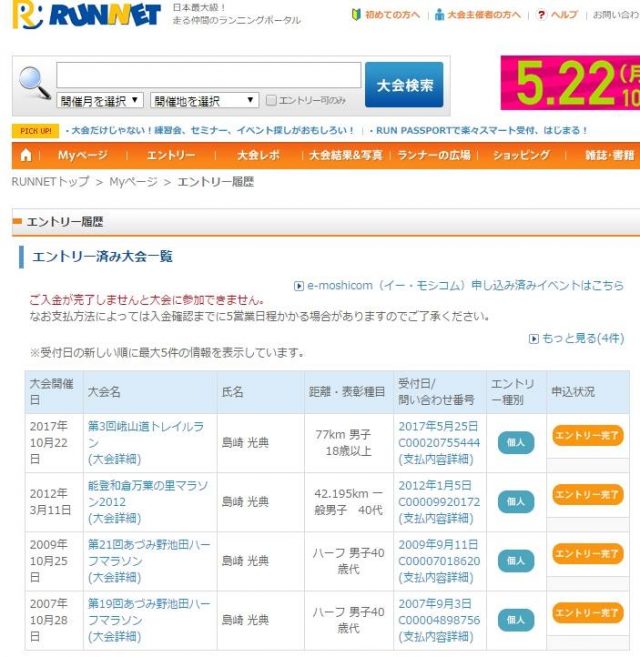This screenshot has width=640, height=657.
Task: Expand the 開催地を選択 dropdown
Action: [x=204, y=101]
